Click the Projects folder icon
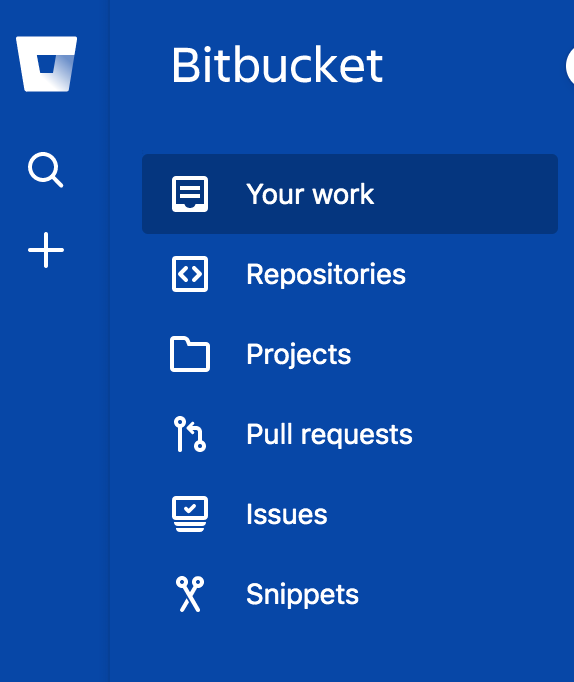Screen dimensions: 574x682 point(190,354)
